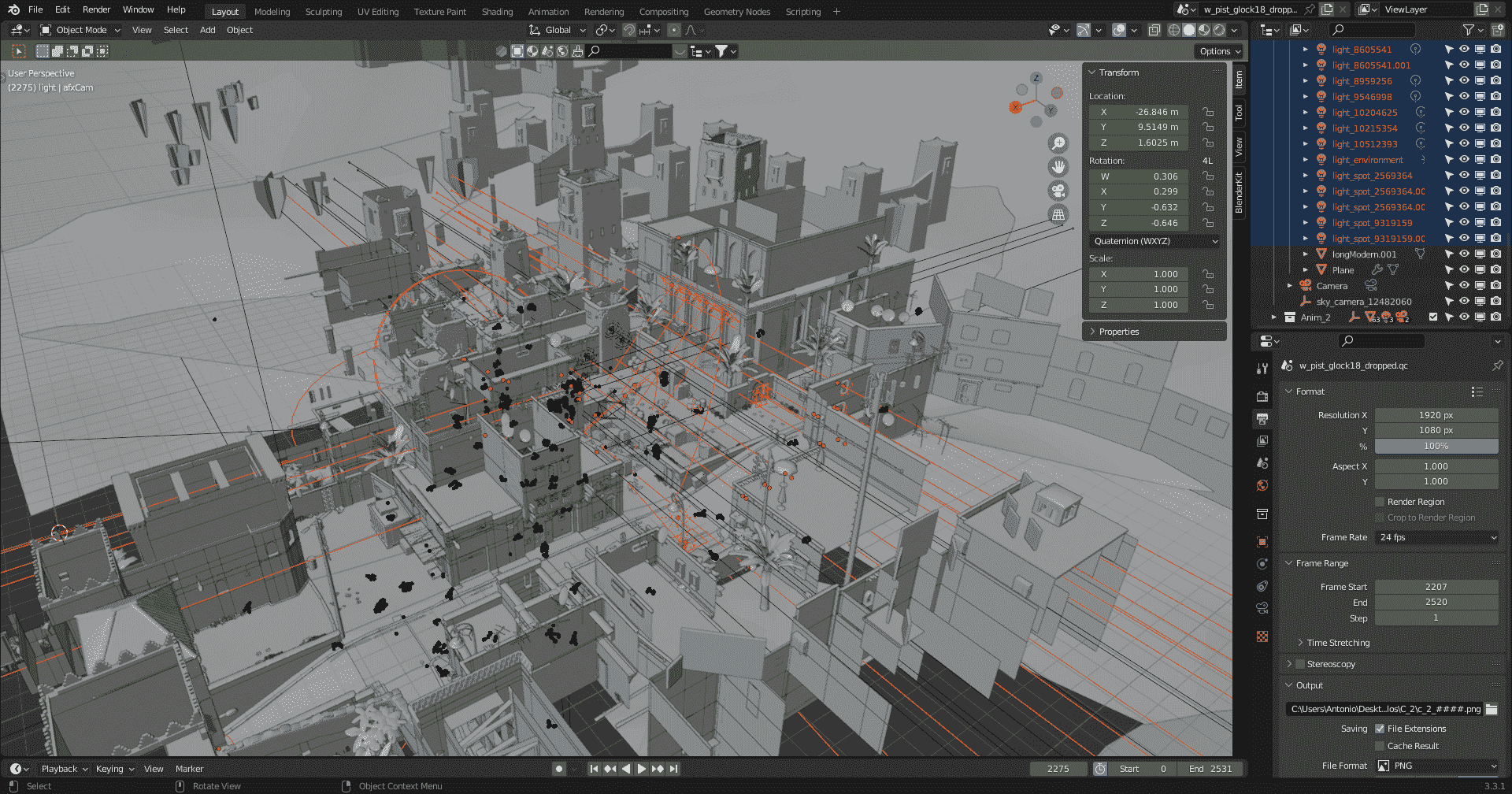Open the Frame Rate 24 fps dropdown
This screenshot has height=794, width=1512.
(x=1436, y=537)
